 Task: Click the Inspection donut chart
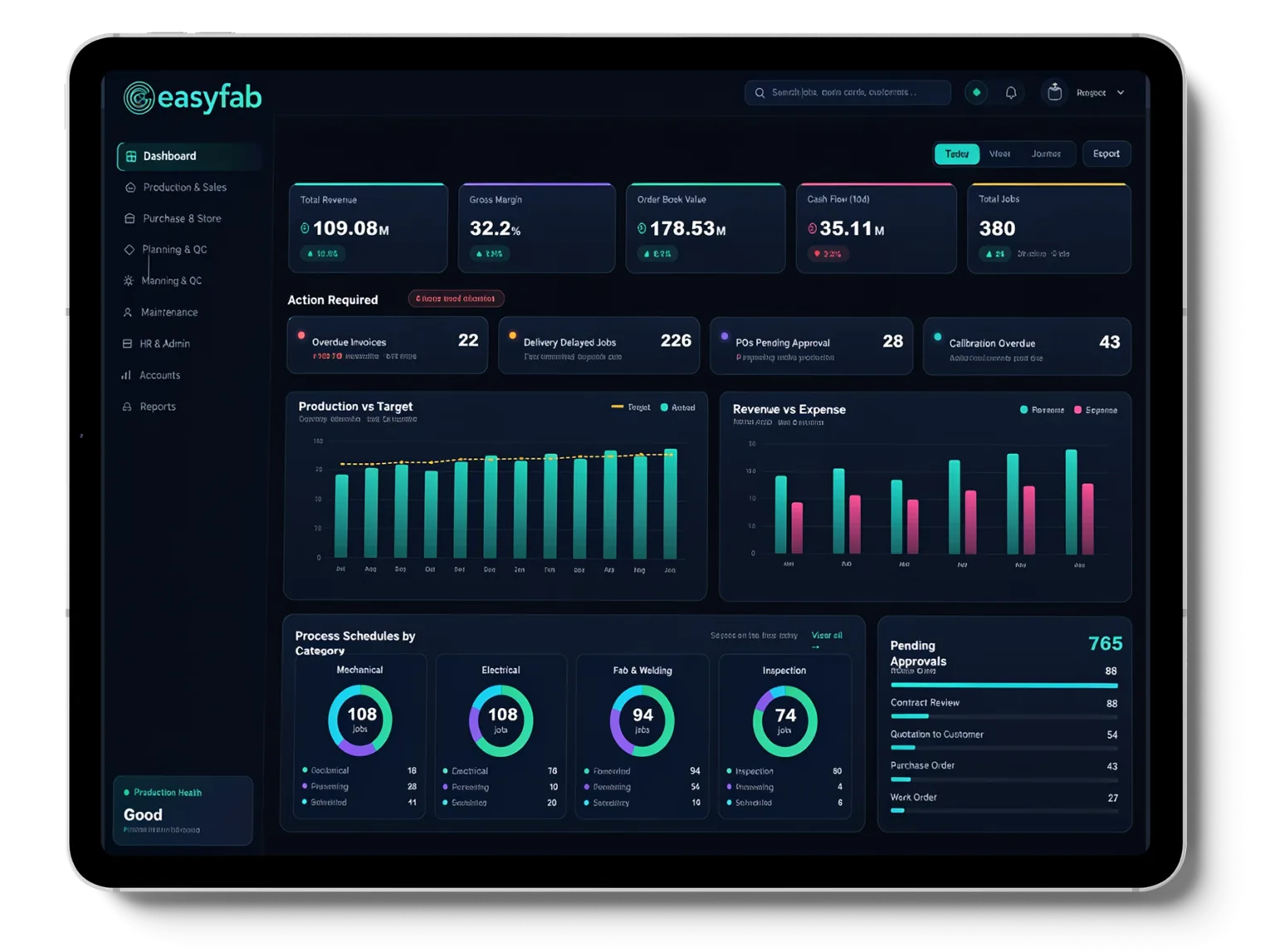tap(784, 720)
